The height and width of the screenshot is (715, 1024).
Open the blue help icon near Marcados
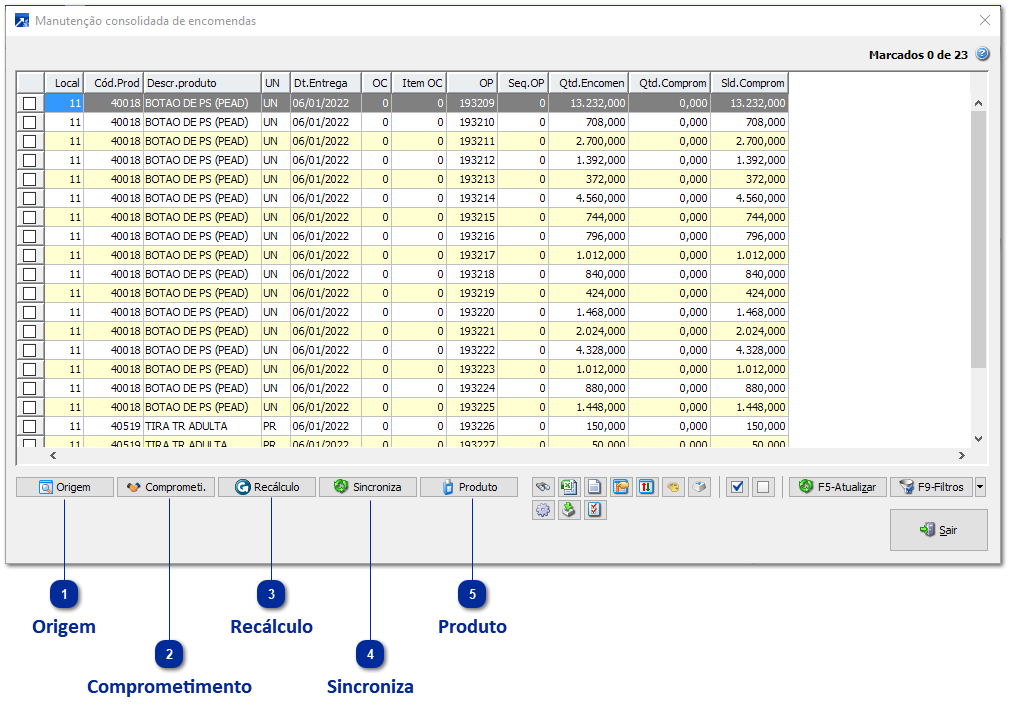(982, 55)
